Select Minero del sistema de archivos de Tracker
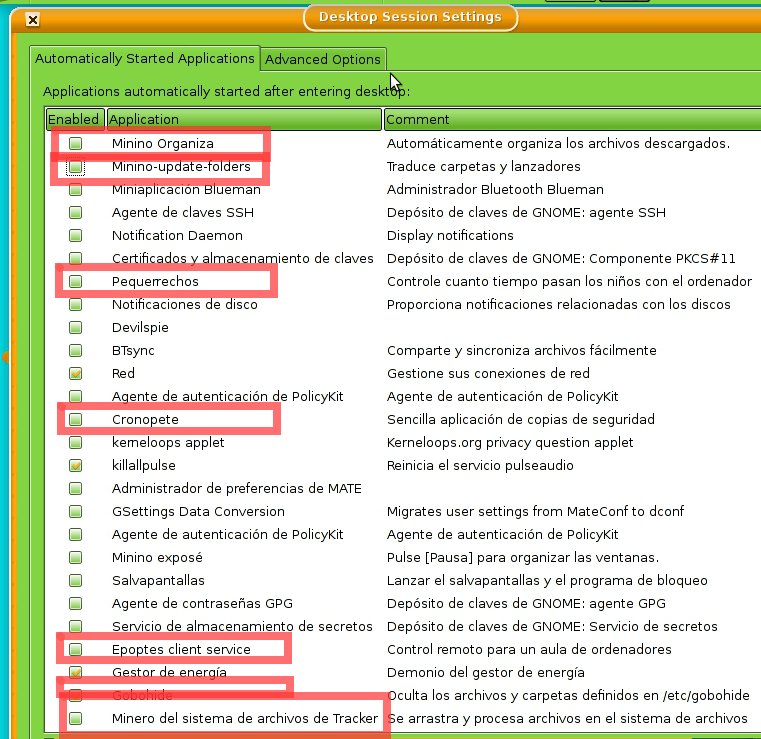761x739 pixels. [245, 718]
